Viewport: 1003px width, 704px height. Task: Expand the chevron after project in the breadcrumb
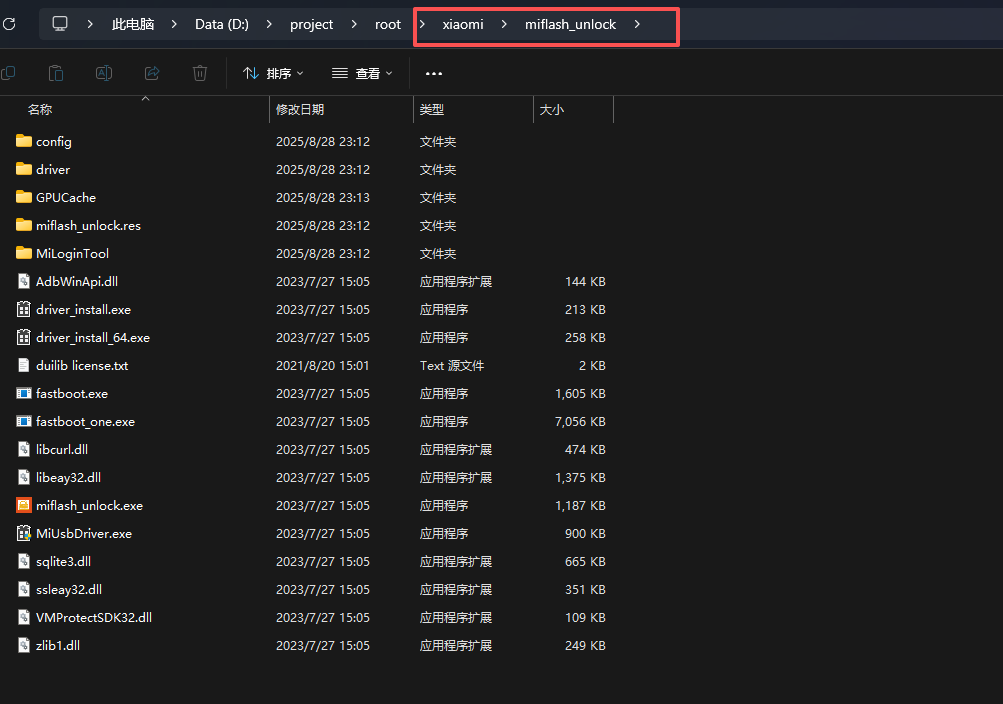354,24
